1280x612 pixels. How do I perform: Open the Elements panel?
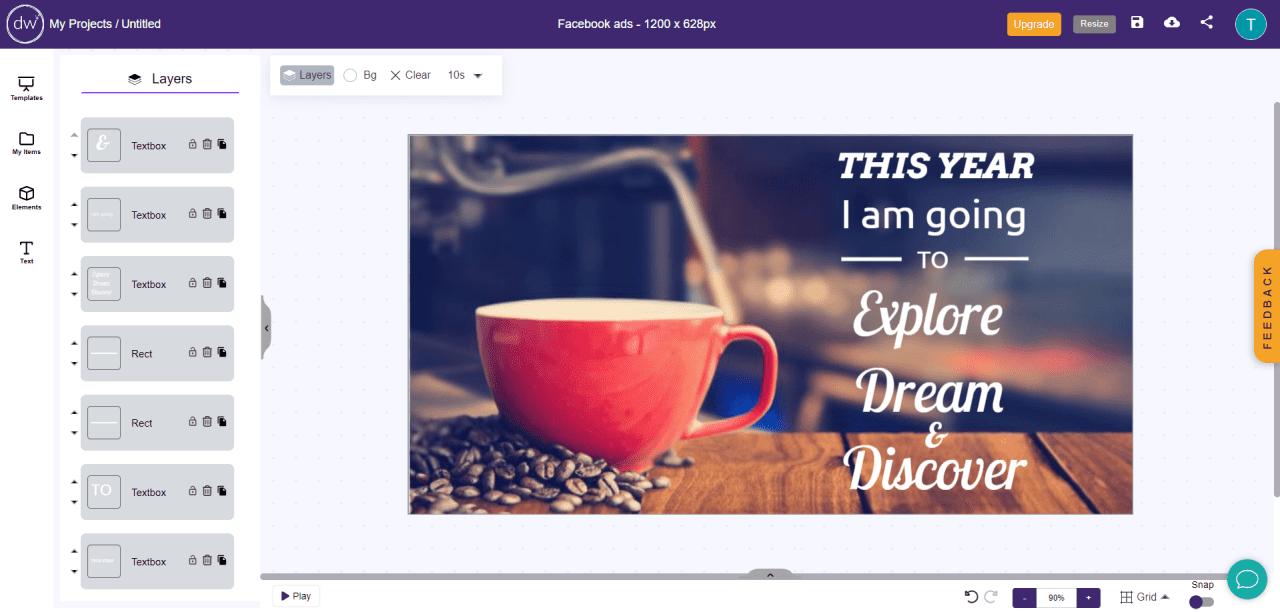tap(26, 199)
